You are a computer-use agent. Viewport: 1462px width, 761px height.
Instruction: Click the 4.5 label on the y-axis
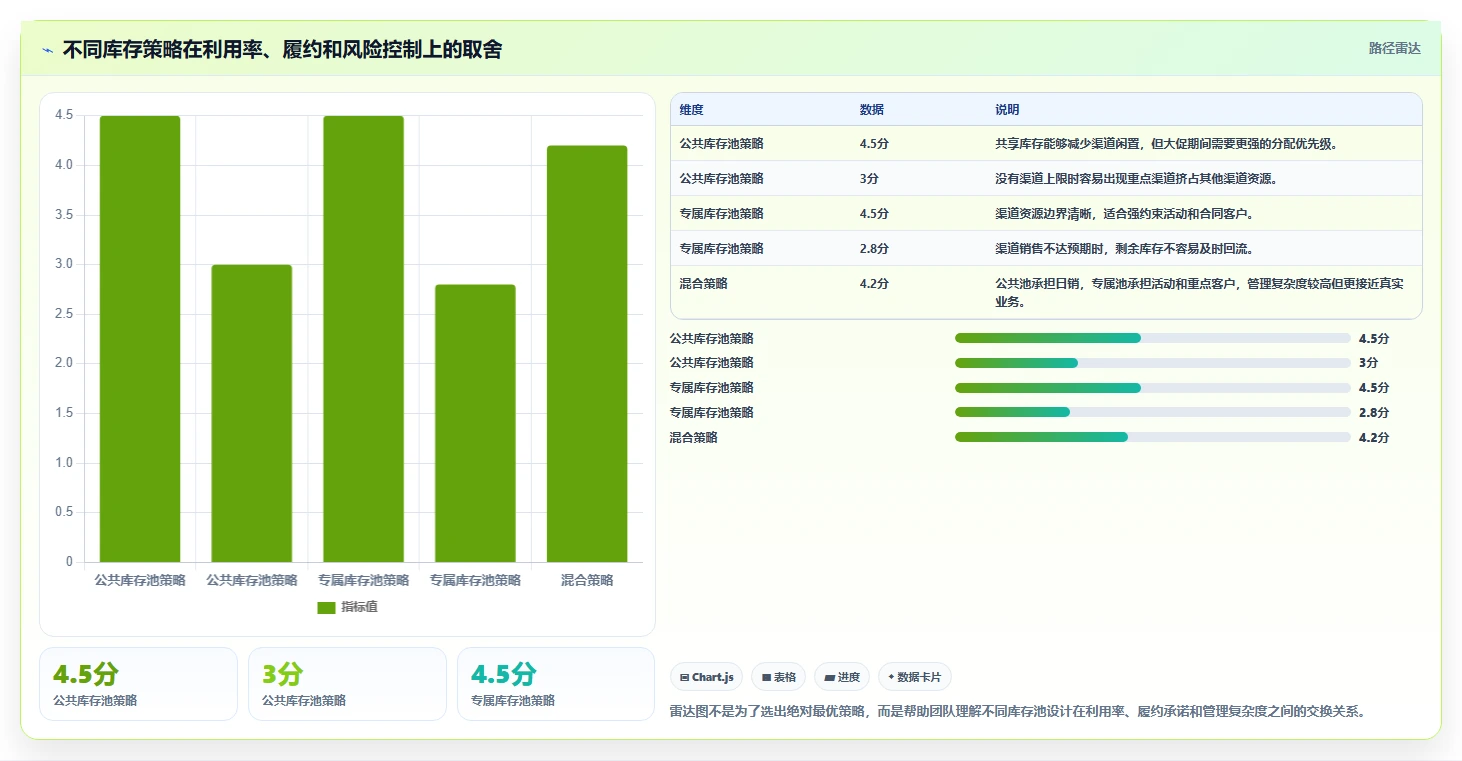pos(64,115)
